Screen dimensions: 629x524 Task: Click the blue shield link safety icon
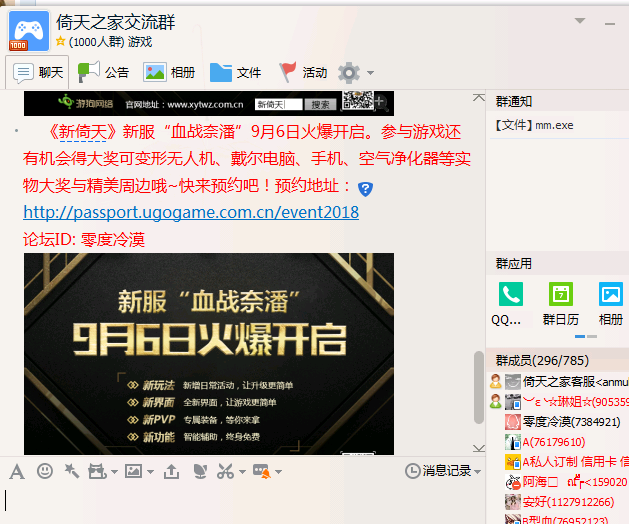[x=365, y=189]
